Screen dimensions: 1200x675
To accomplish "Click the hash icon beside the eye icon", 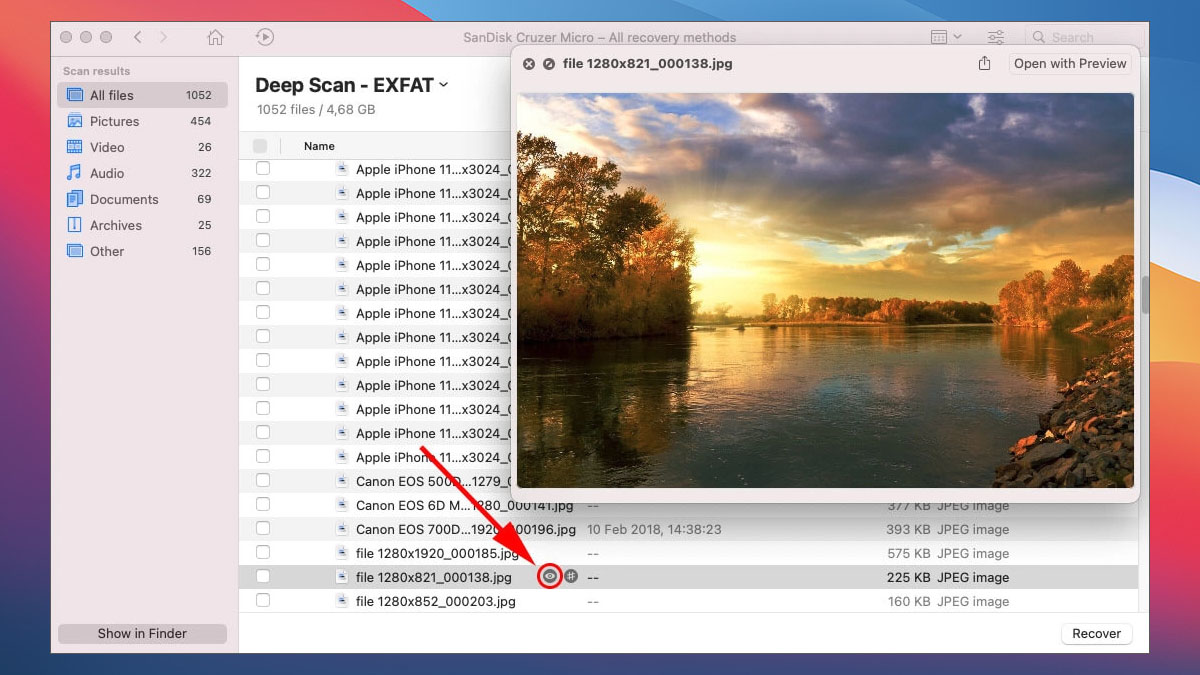I will click(571, 576).
